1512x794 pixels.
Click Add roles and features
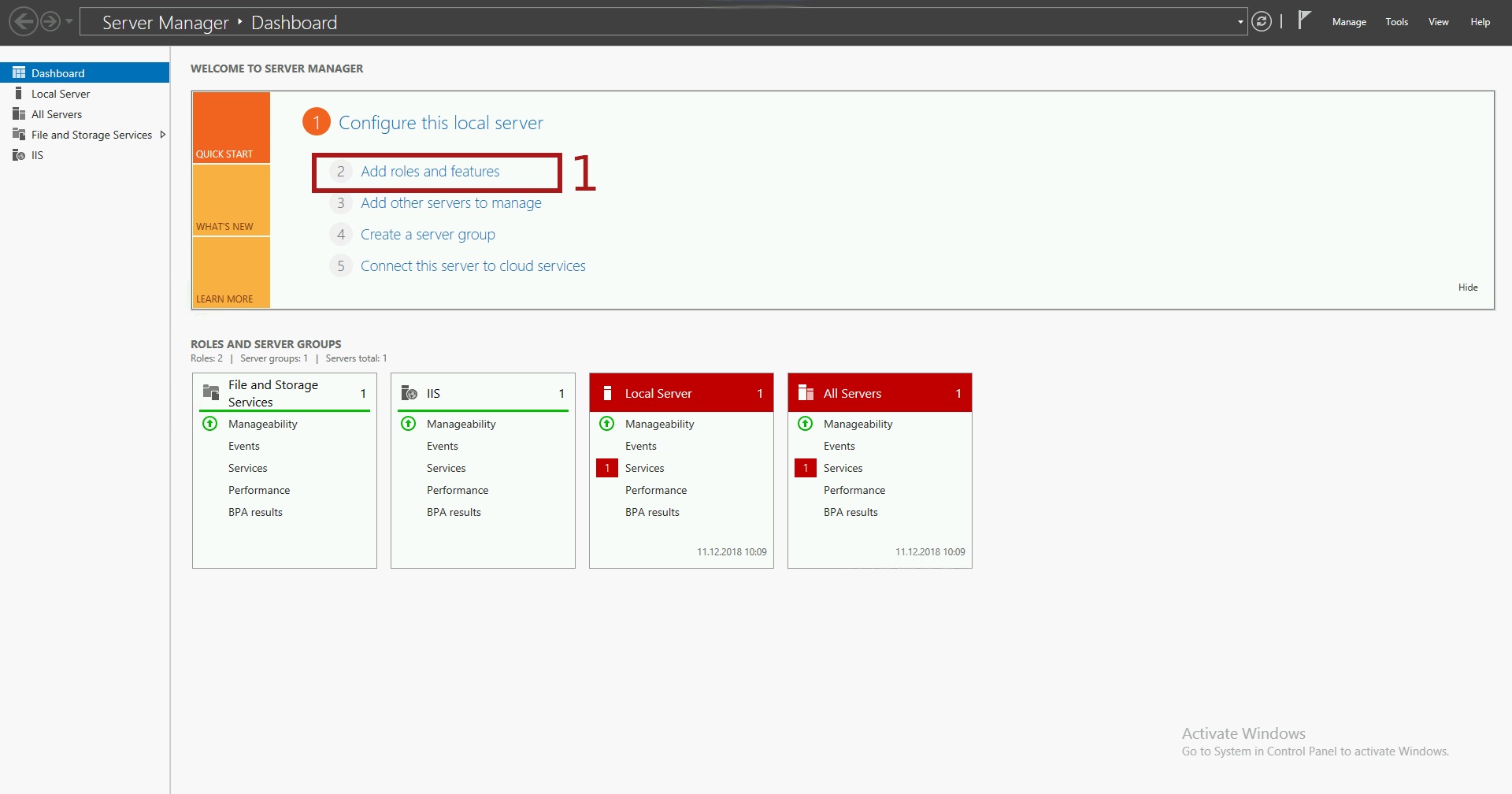[x=430, y=171]
